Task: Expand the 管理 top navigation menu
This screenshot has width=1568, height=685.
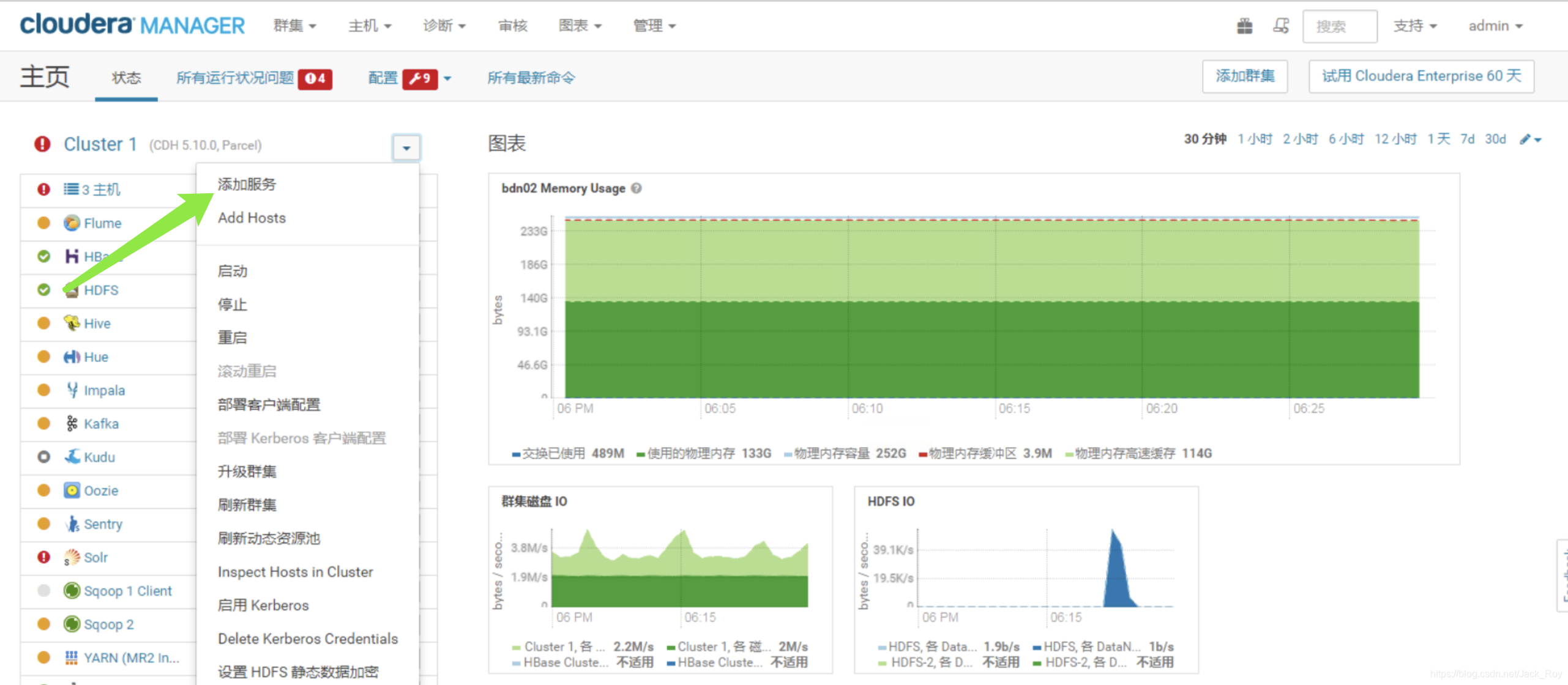Action: click(x=654, y=26)
